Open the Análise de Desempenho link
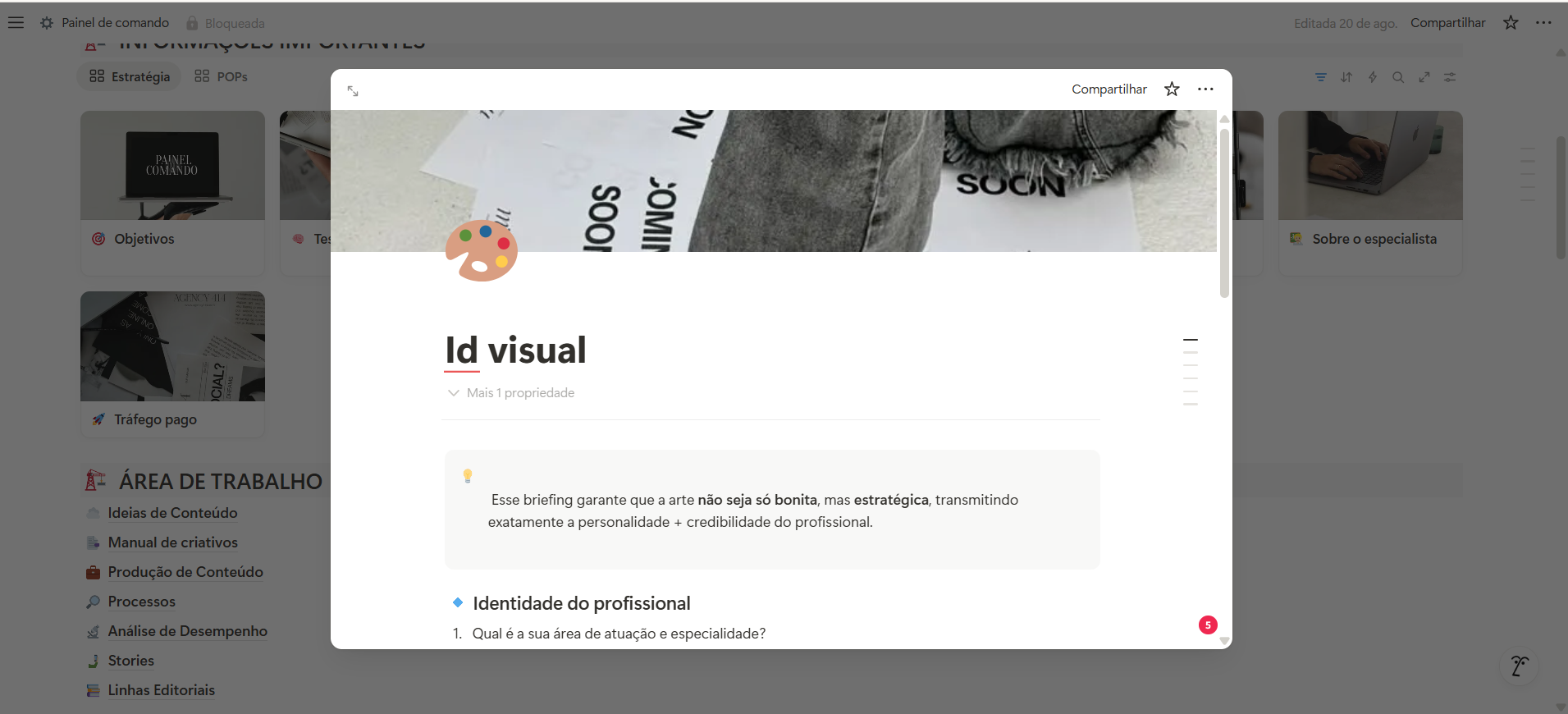Image resolution: width=1568 pixels, height=714 pixels. 187,631
